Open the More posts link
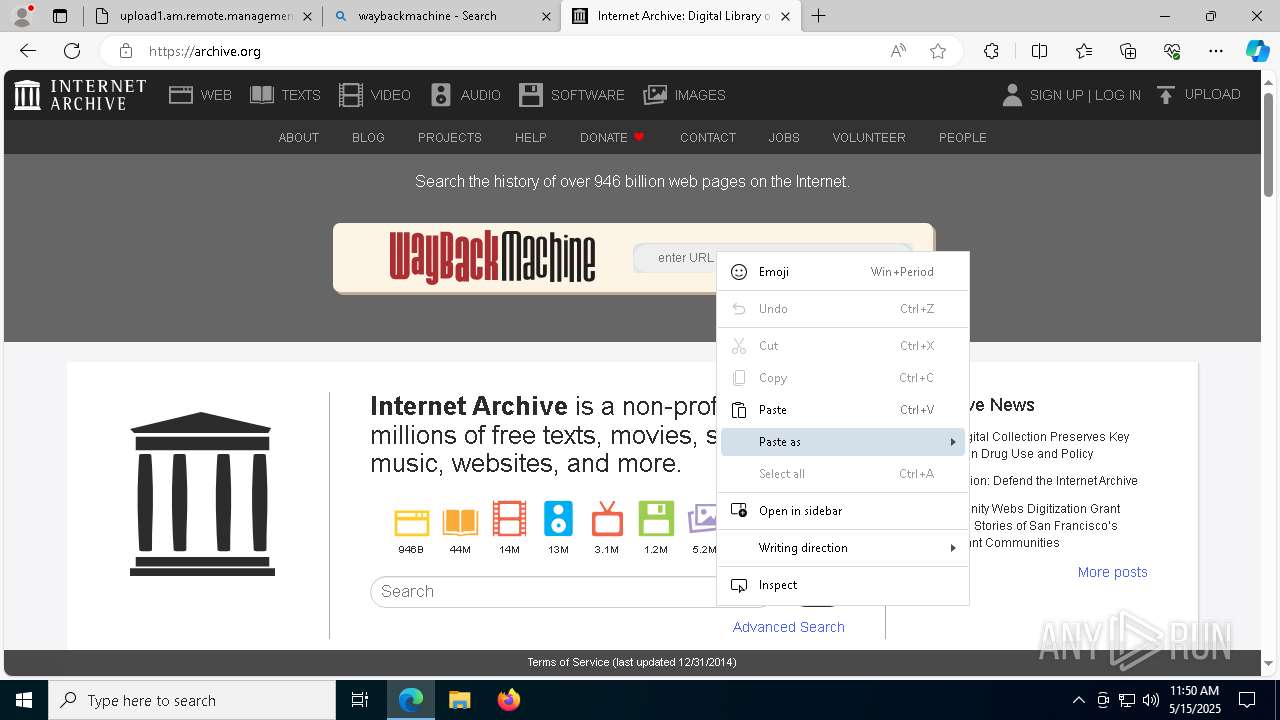 pyautogui.click(x=1113, y=572)
